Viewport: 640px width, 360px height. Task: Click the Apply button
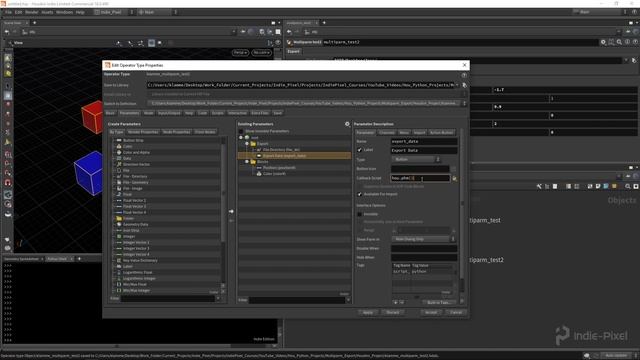coord(368,313)
